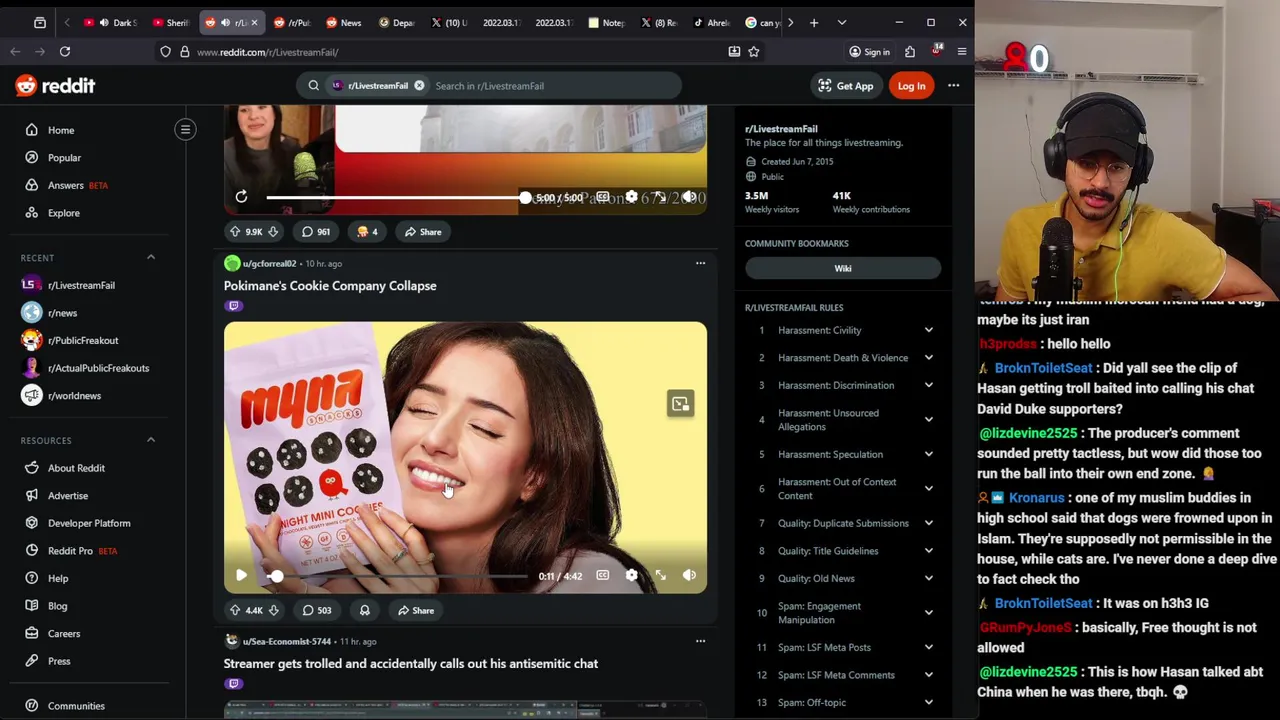
Task: Open options menu for the Streamer gets trolled post
Action: 700,642
